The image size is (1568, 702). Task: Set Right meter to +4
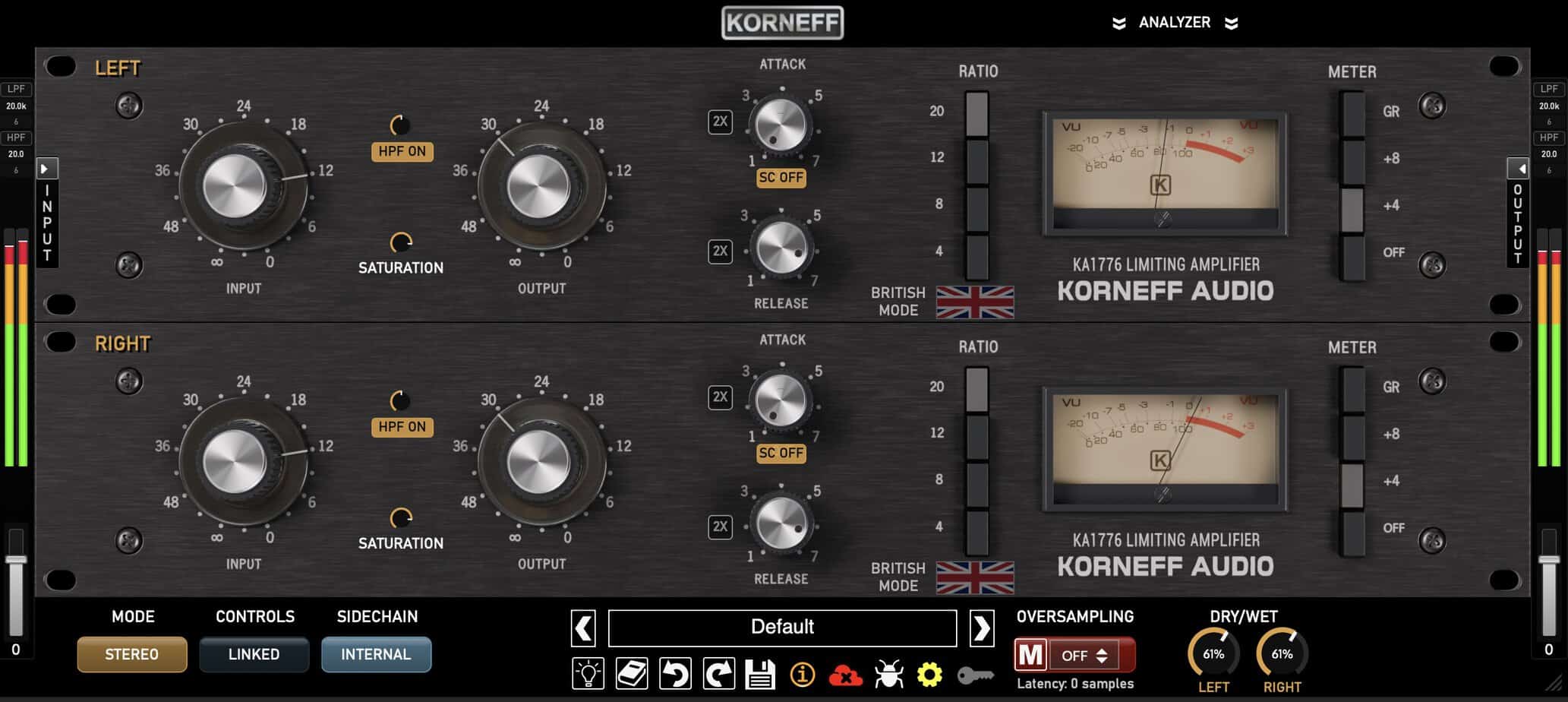click(x=1352, y=484)
